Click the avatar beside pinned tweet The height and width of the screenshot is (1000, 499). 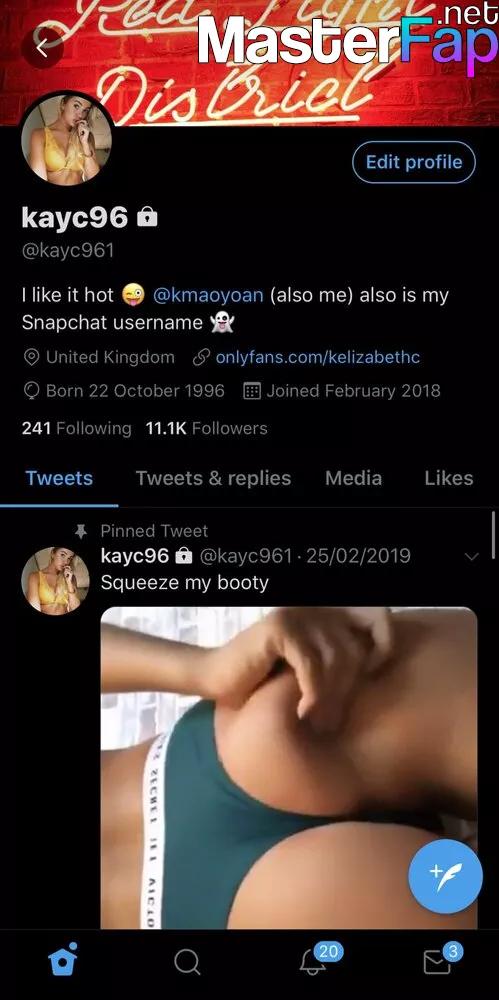click(56, 580)
